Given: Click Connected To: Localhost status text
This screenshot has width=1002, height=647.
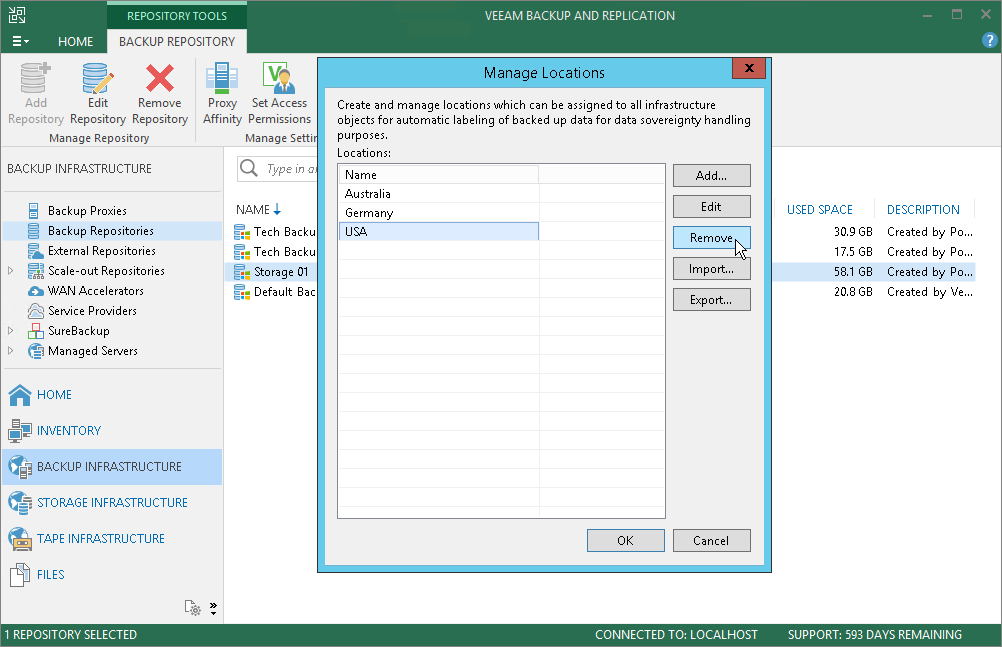Looking at the screenshot, I should click(x=676, y=635).
